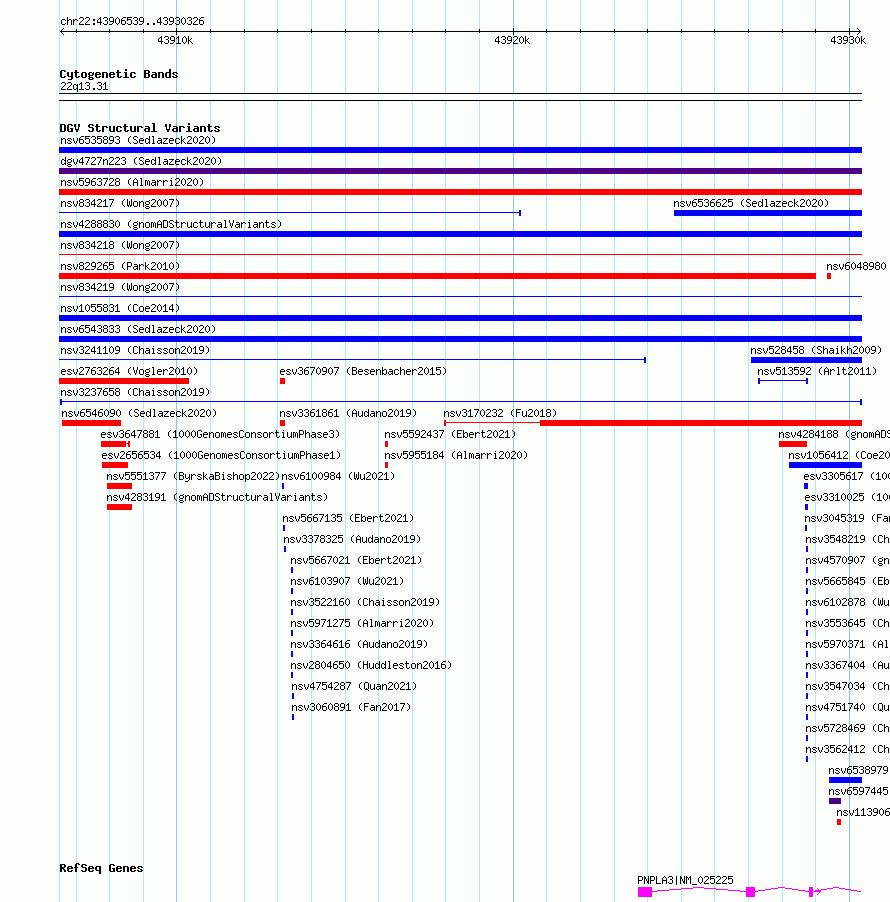Viewport: 890px width, 902px height.
Task: Select the 22q13.31 cytogenetic band label
Action: [x=84, y=86]
